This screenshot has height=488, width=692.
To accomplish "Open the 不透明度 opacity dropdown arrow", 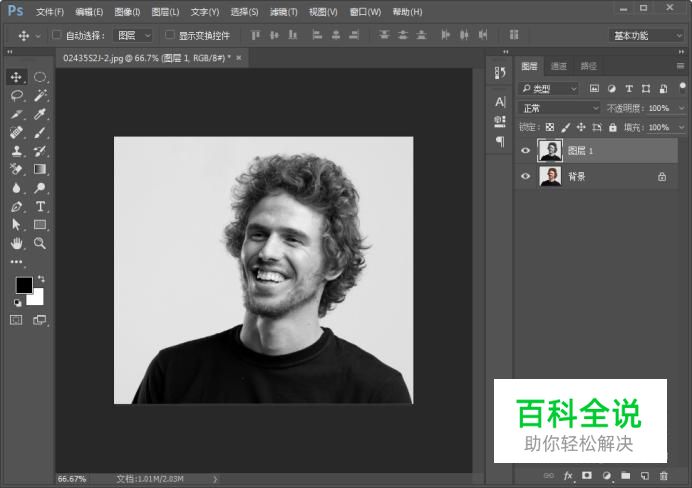I will [x=681, y=108].
